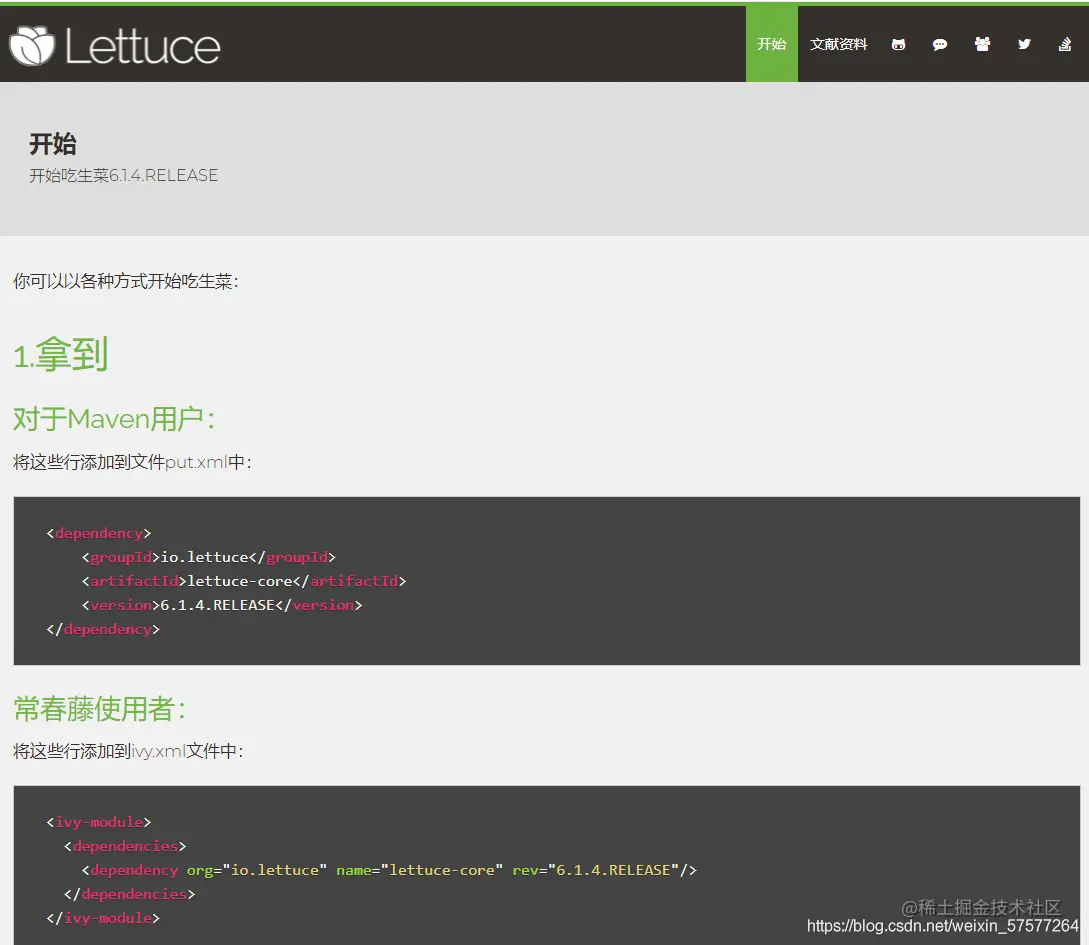Open the Stack Overflow icon link
1089x945 pixels.
coord(1065,44)
